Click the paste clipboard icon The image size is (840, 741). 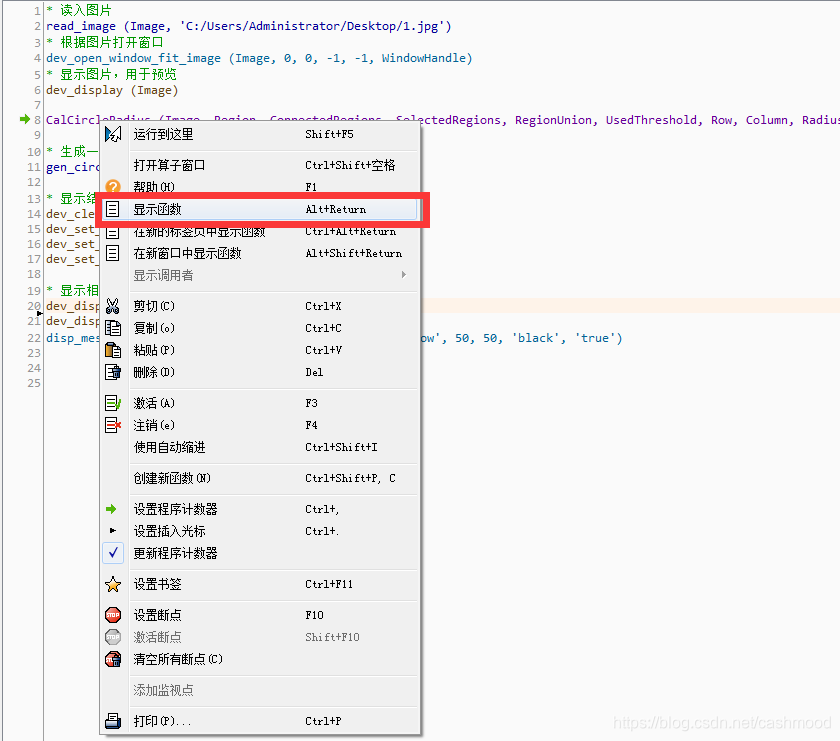[112, 350]
